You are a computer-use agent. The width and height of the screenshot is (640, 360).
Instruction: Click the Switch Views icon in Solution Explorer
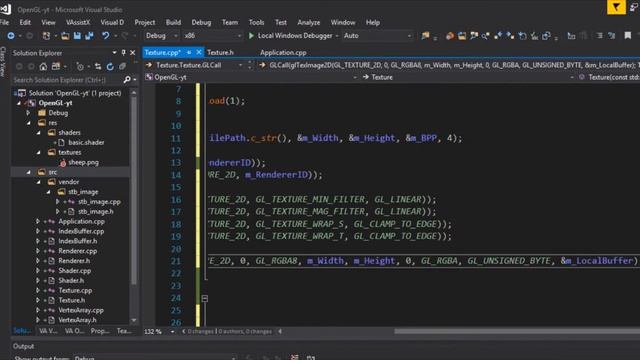point(56,67)
